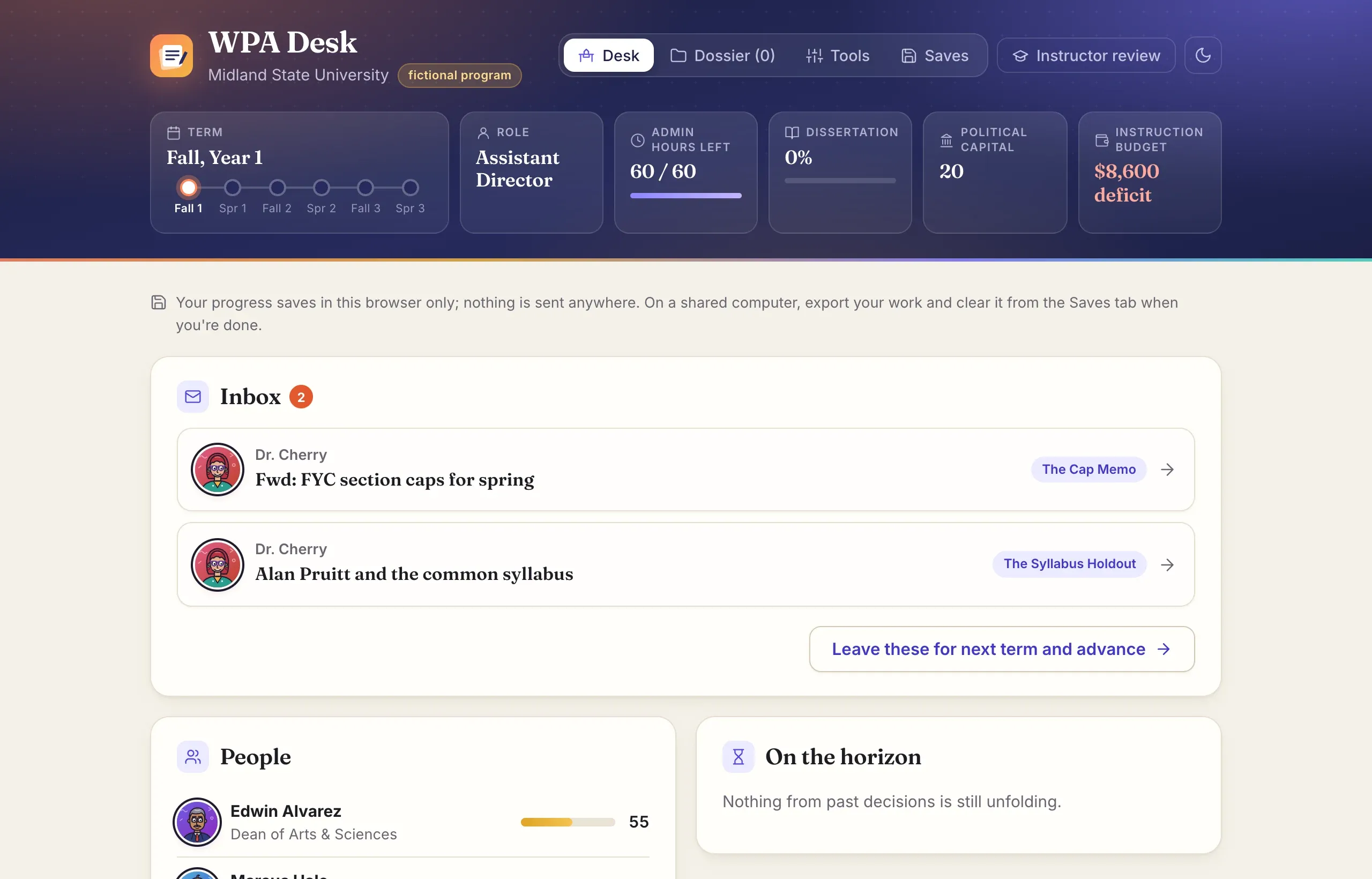Viewport: 1372px width, 879px height.
Task: Click the $8,600 deficit budget value
Action: tap(1127, 183)
